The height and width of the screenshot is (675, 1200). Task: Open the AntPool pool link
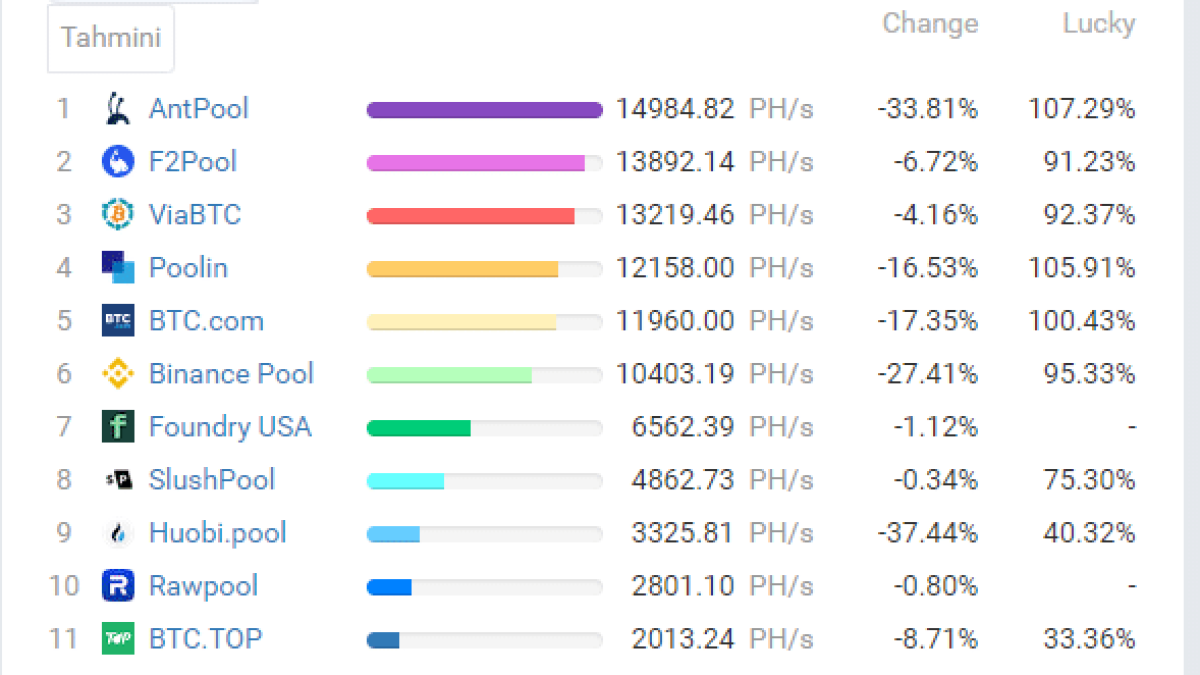[198, 108]
